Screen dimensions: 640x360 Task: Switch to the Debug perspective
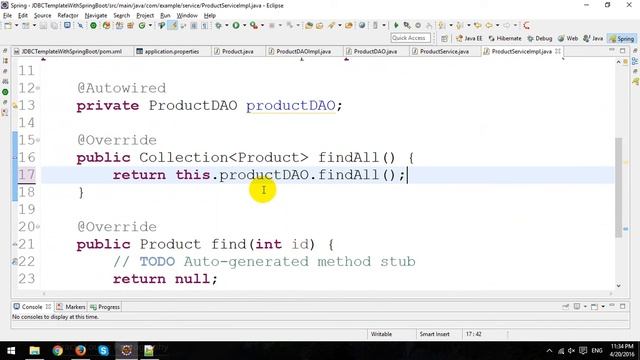coord(540,38)
